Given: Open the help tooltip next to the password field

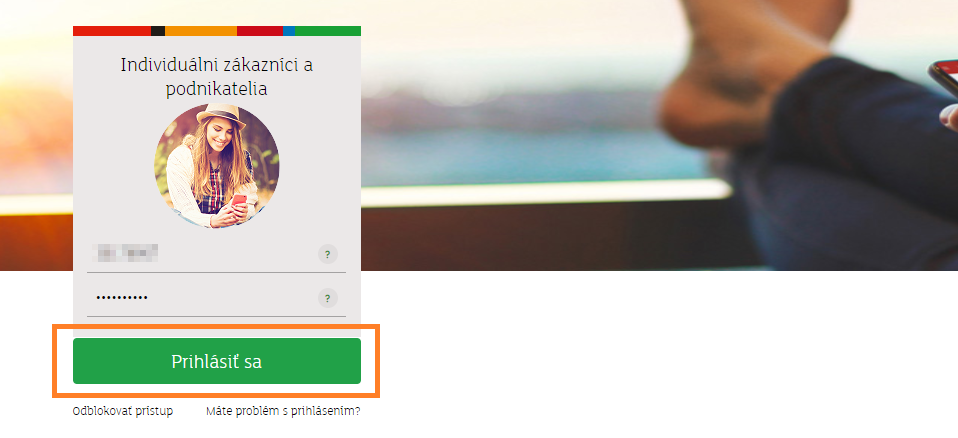Looking at the screenshot, I should (327, 298).
